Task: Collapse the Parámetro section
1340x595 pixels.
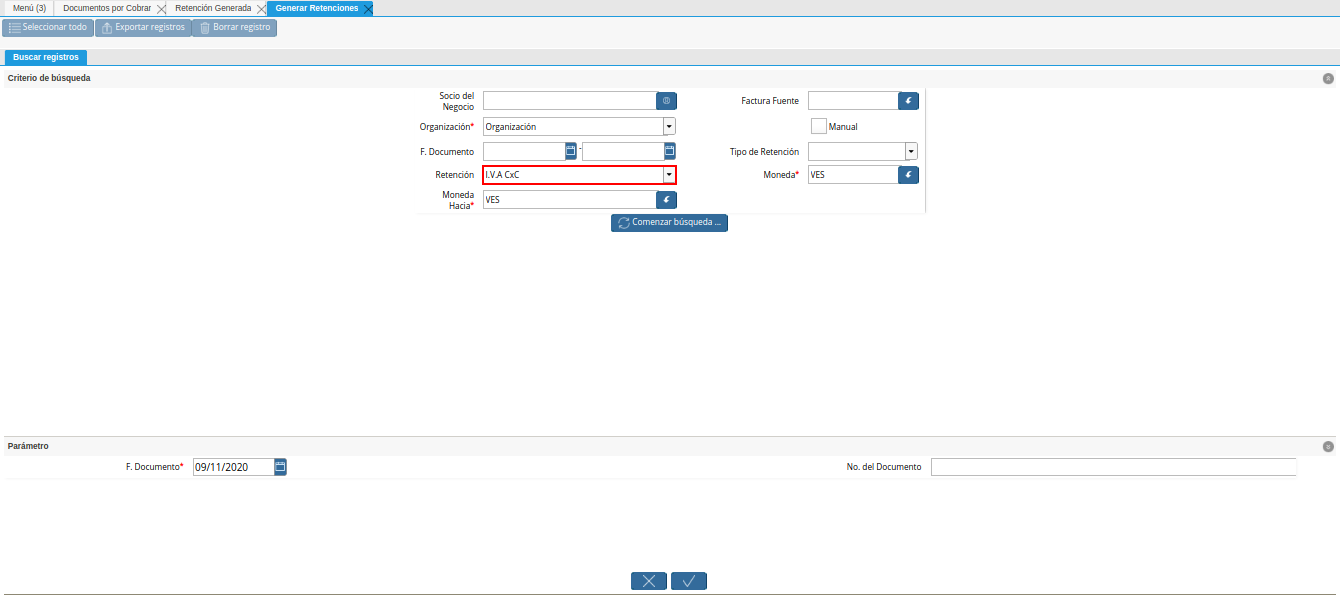Action: [1328, 447]
